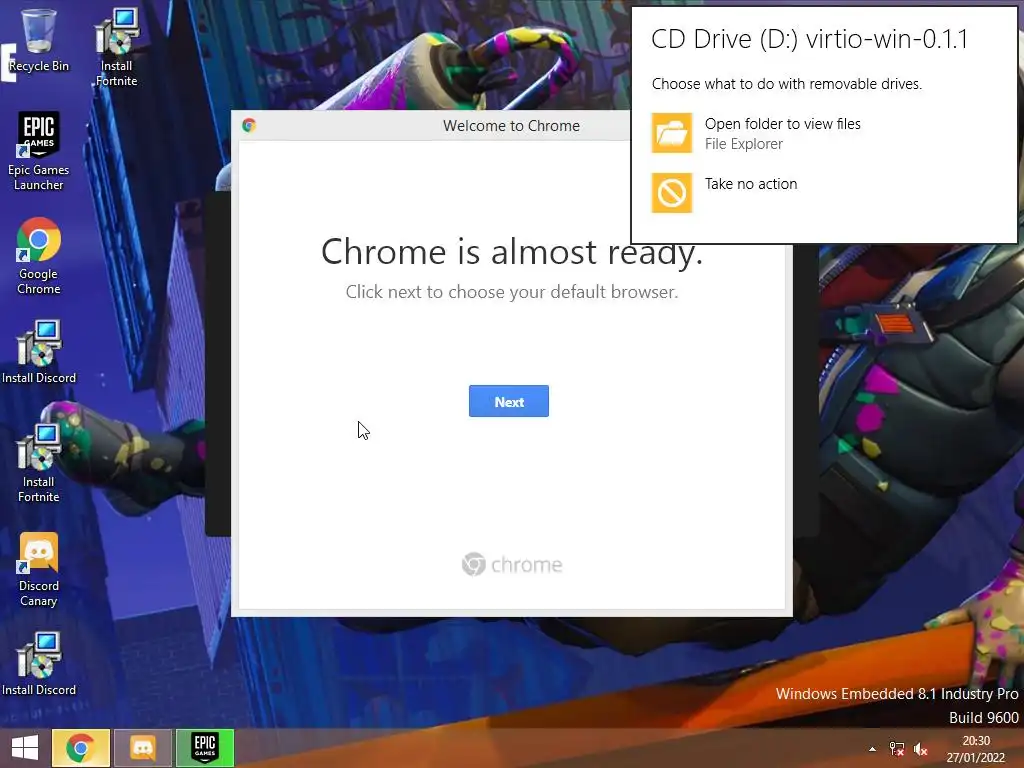Click the Epic Games taskbar button
The image size is (1024, 768).
(205, 748)
